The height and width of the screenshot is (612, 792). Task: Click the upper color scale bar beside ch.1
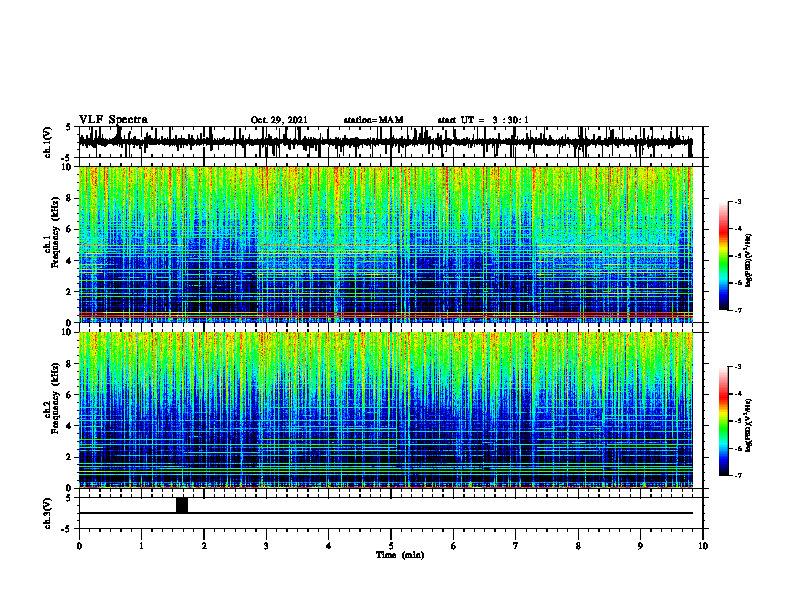pyautogui.click(x=723, y=256)
